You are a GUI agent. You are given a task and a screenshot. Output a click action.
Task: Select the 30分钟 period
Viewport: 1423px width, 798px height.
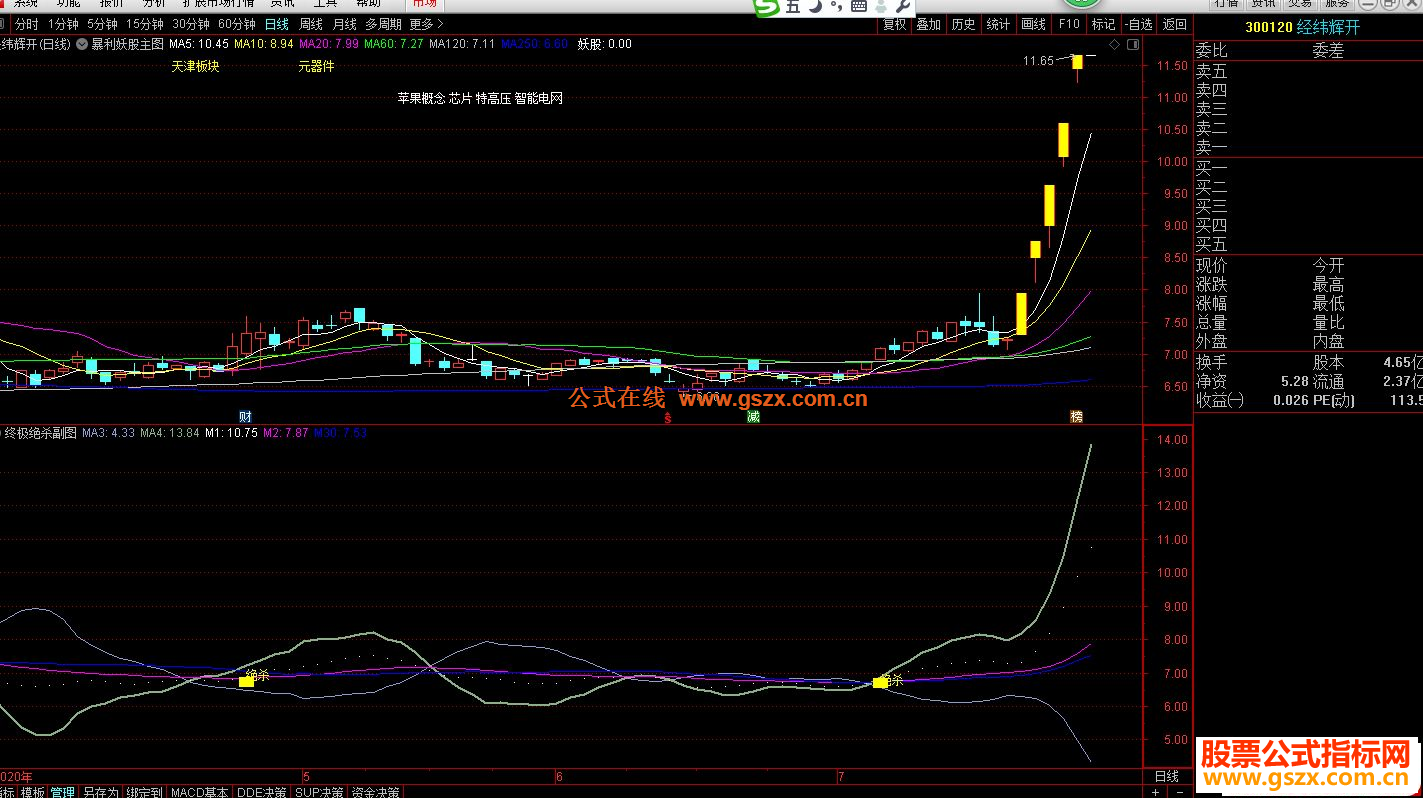(x=191, y=24)
